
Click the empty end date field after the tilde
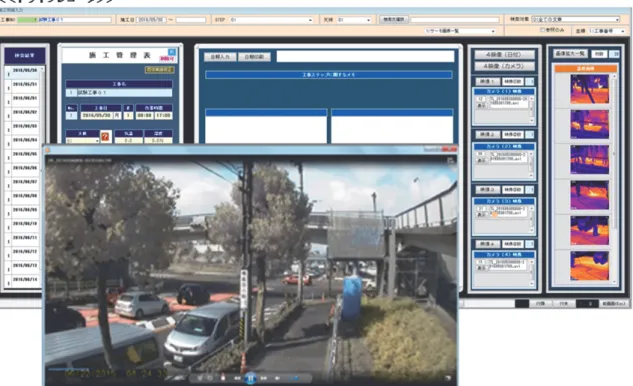pos(191,20)
